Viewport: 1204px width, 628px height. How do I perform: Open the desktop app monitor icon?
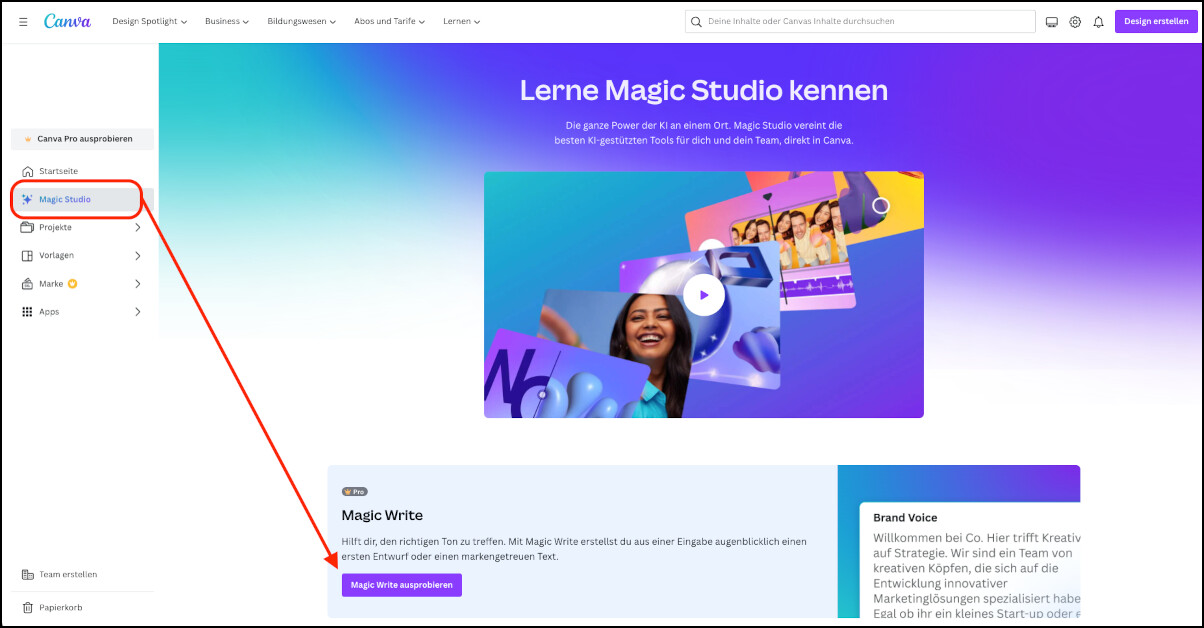[1052, 22]
